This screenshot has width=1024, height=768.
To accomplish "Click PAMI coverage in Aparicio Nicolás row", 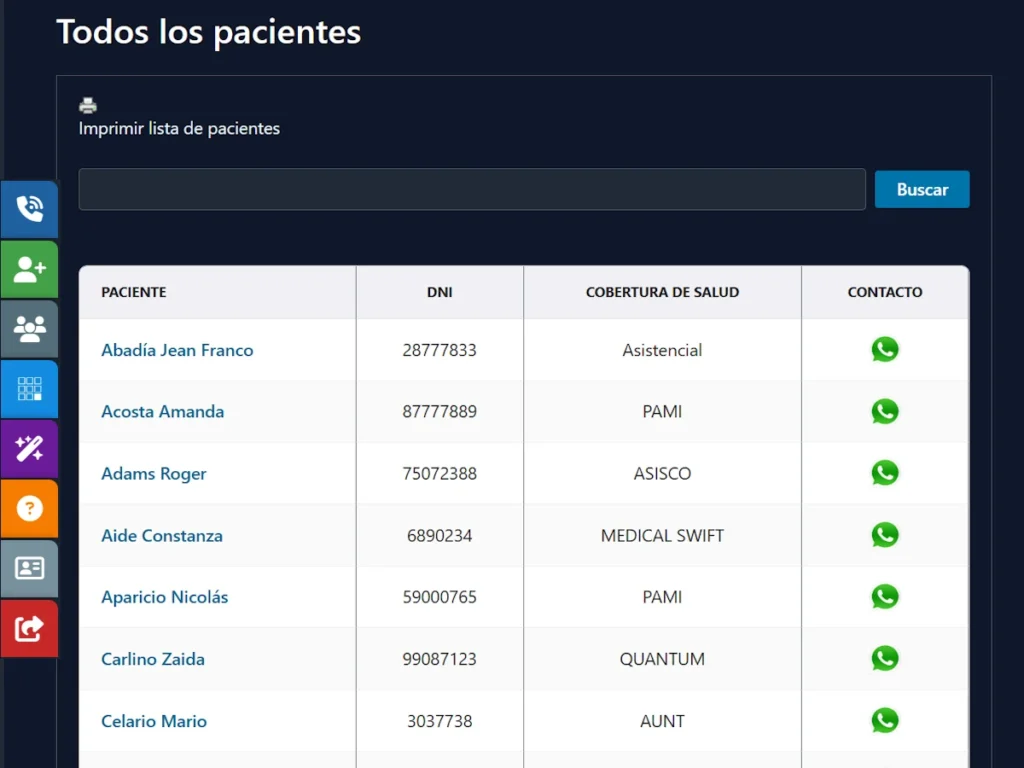I will point(662,597).
